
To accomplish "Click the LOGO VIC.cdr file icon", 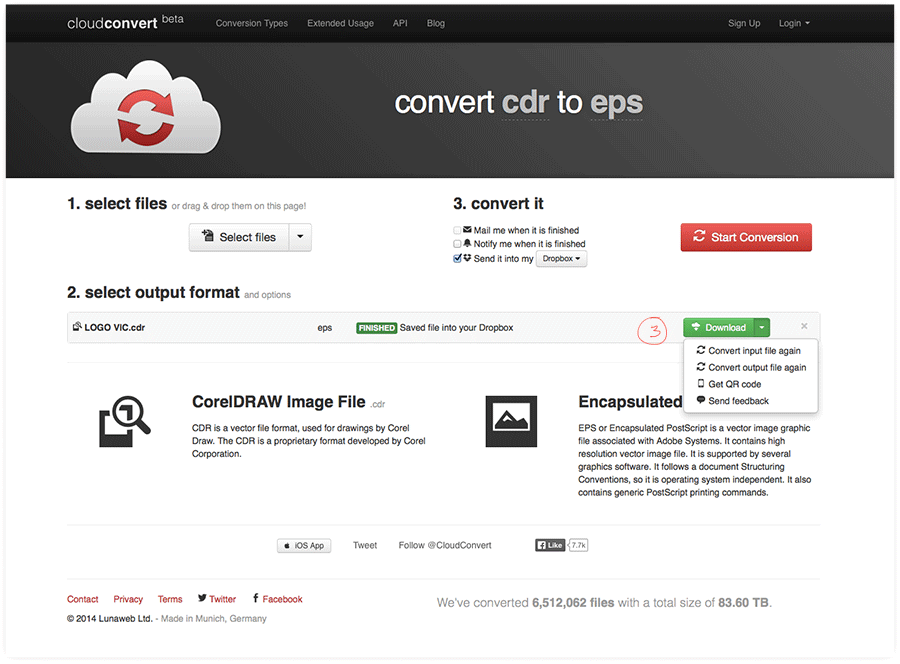I will click(77, 327).
